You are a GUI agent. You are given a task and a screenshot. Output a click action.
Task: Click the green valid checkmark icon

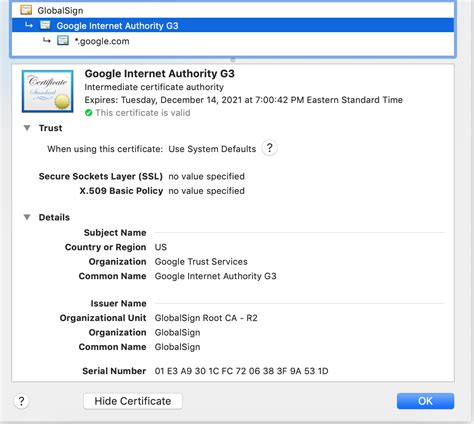88,113
